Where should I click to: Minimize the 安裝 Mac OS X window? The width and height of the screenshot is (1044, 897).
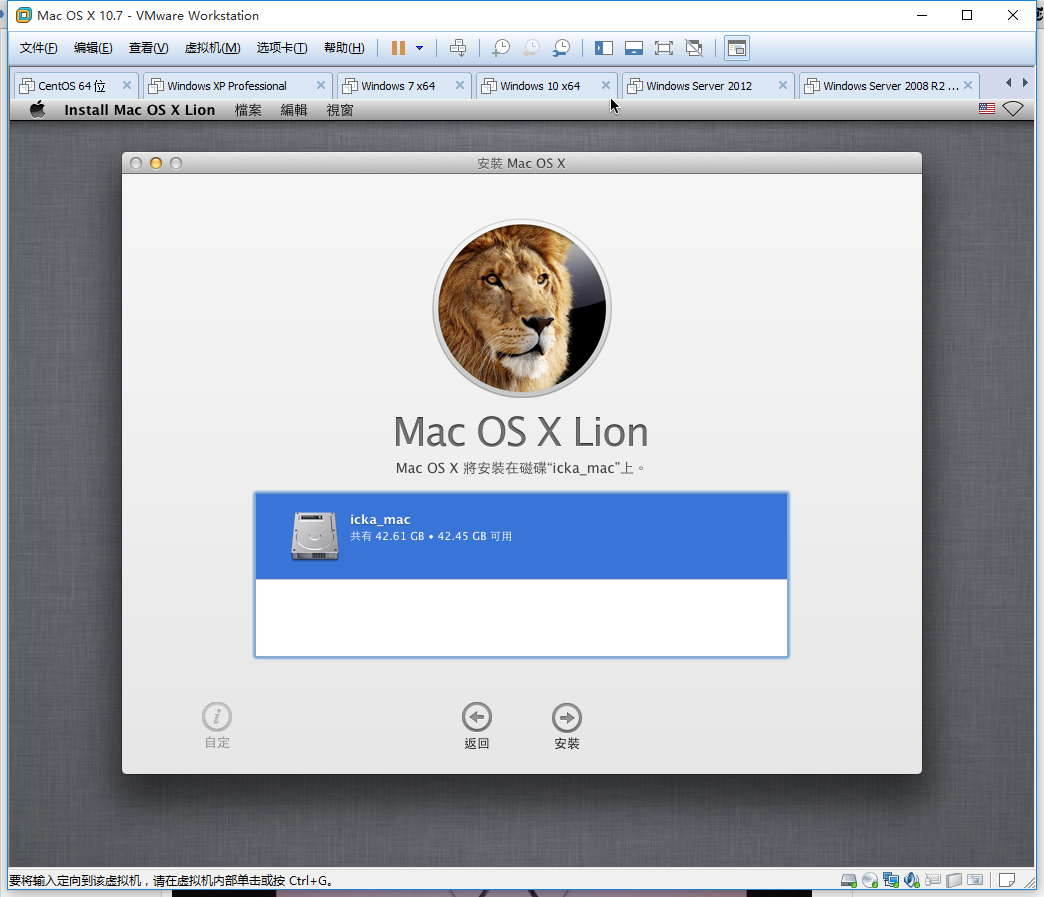click(x=156, y=163)
